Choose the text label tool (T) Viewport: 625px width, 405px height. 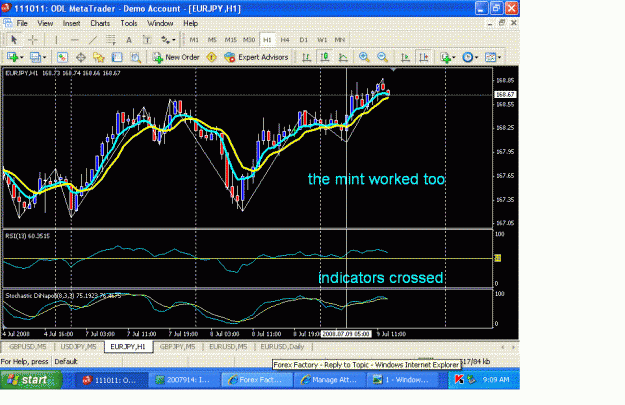pyautogui.click(x=147, y=40)
